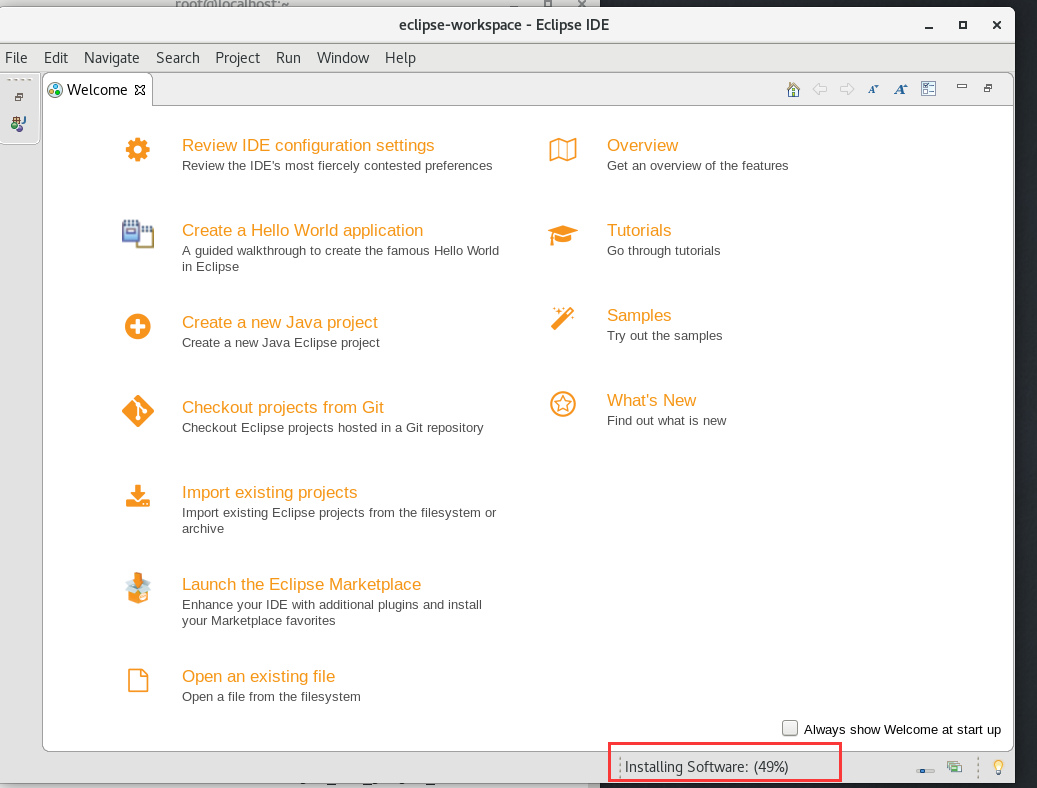Click the import download tray icon
The height and width of the screenshot is (788, 1037).
pyautogui.click(x=138, y=496)
